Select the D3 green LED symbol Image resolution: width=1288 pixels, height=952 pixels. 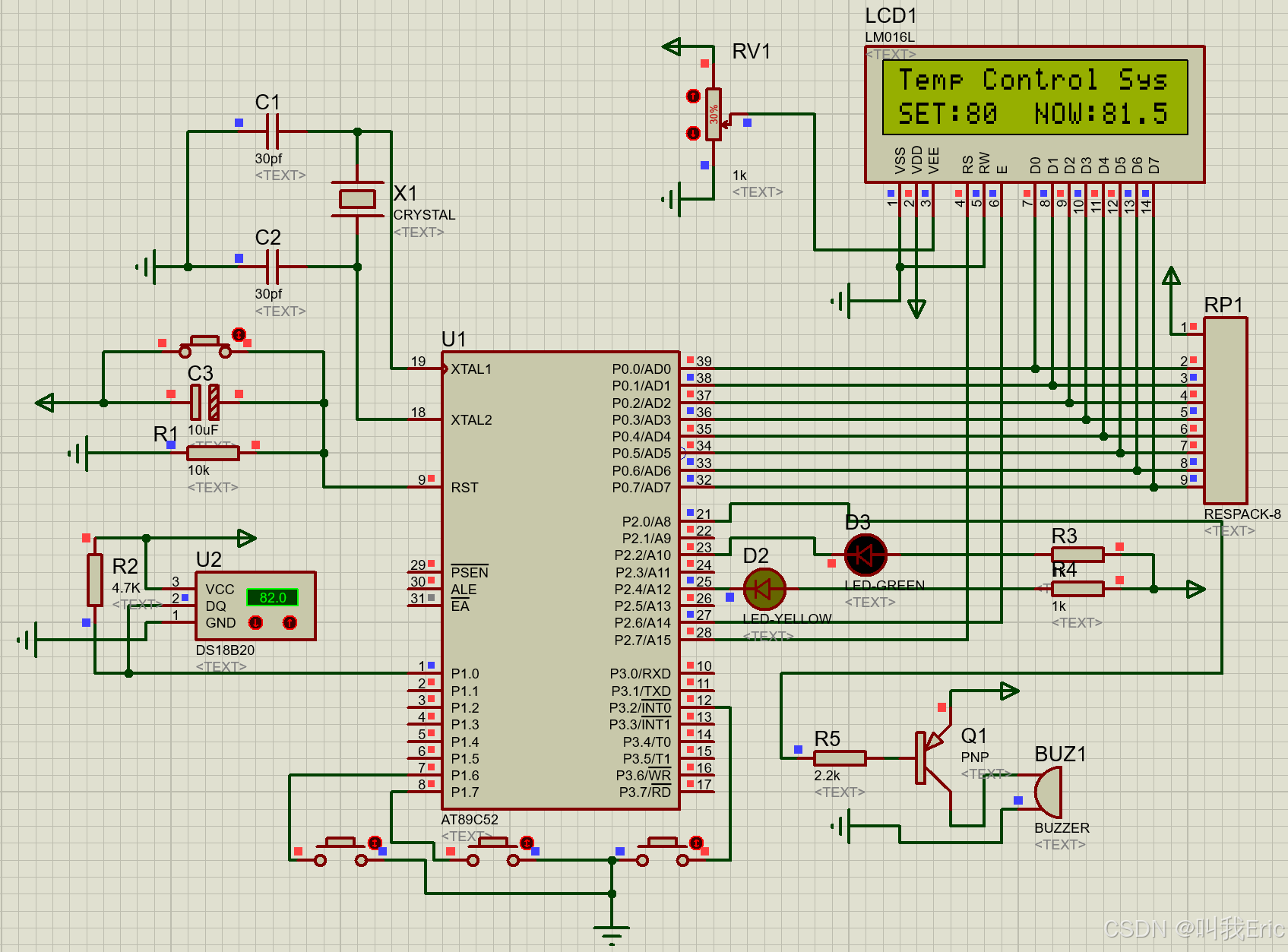pos(865,555)
